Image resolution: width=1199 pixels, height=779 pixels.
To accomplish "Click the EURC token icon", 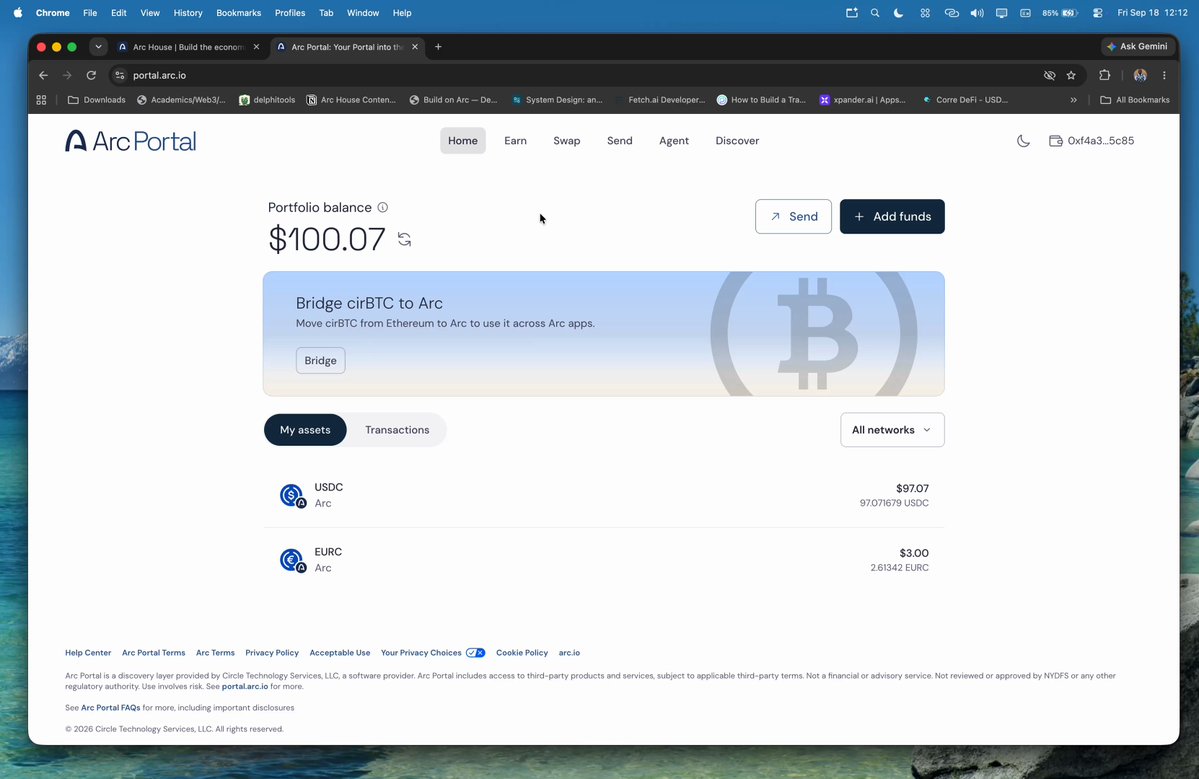I will pyautogui.click(x=292, y=560).
